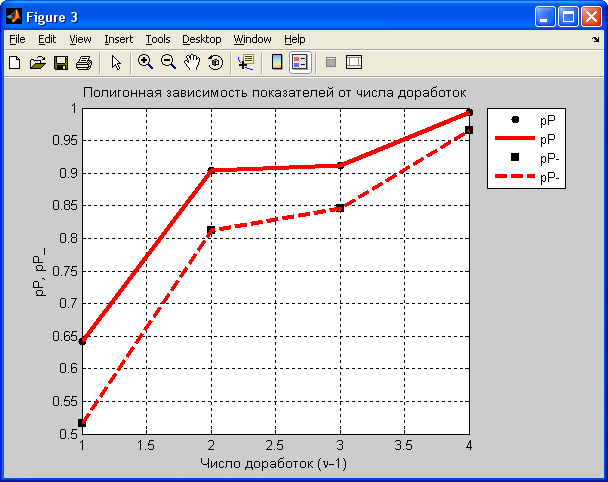Click the dashed line square marker at x=2

point(211,230)
